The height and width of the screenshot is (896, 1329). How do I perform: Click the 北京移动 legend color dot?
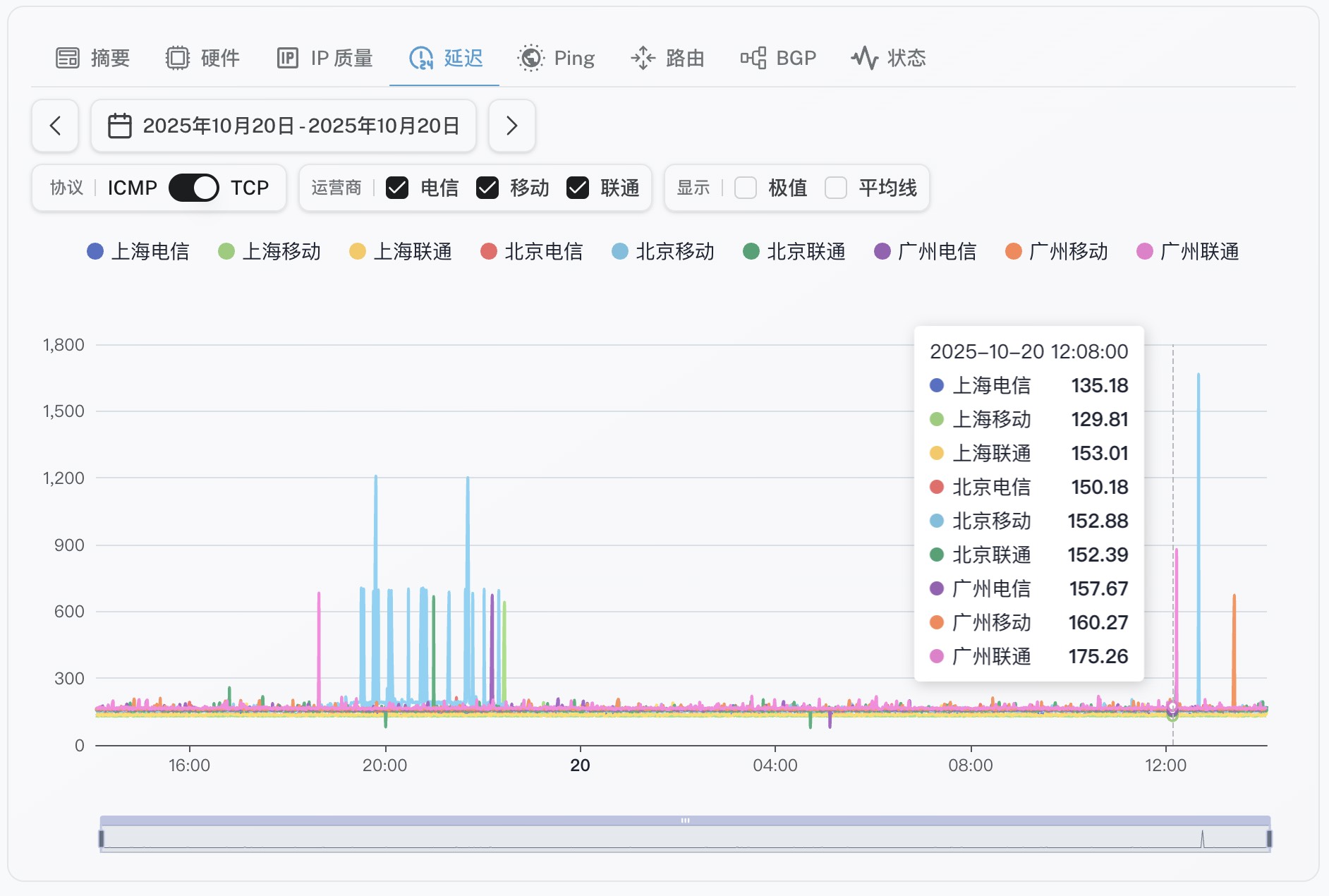tap(620, 252)
